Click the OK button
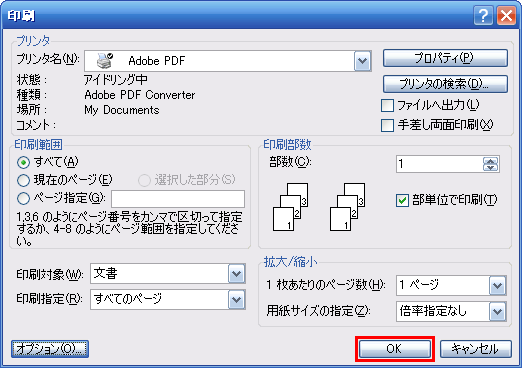 pyautogui.click(x=395, y=349)
